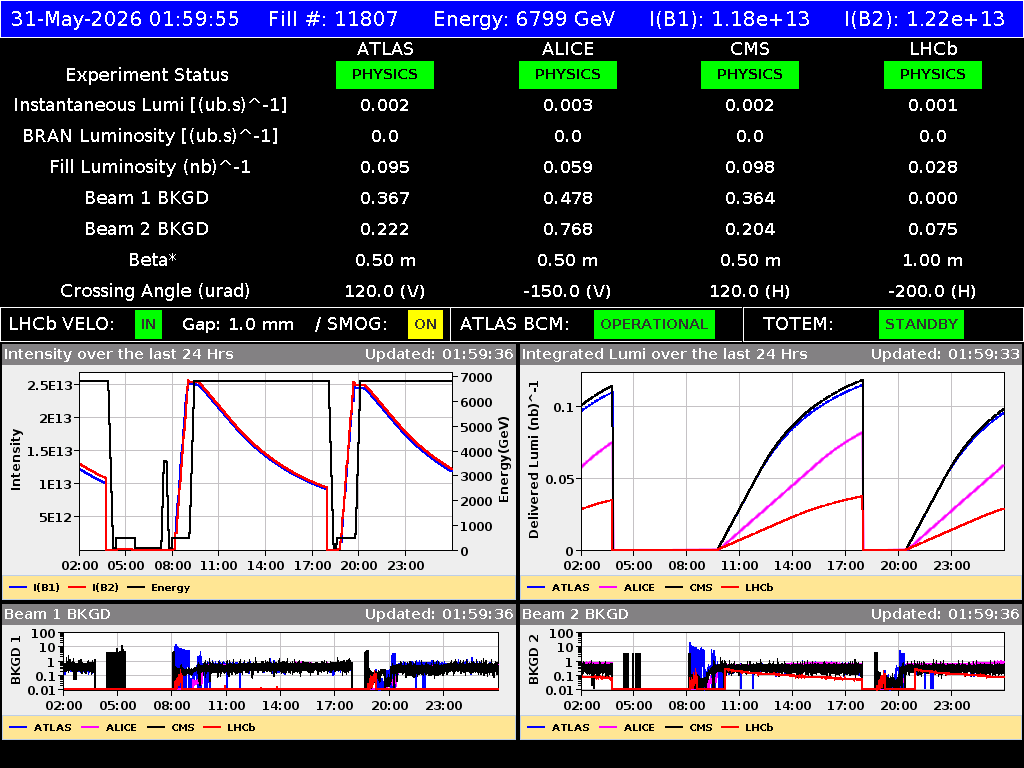Click the ATLAS PHYSICS status badge
Viewport: 1024px width, 768px height.
(385, 74)
